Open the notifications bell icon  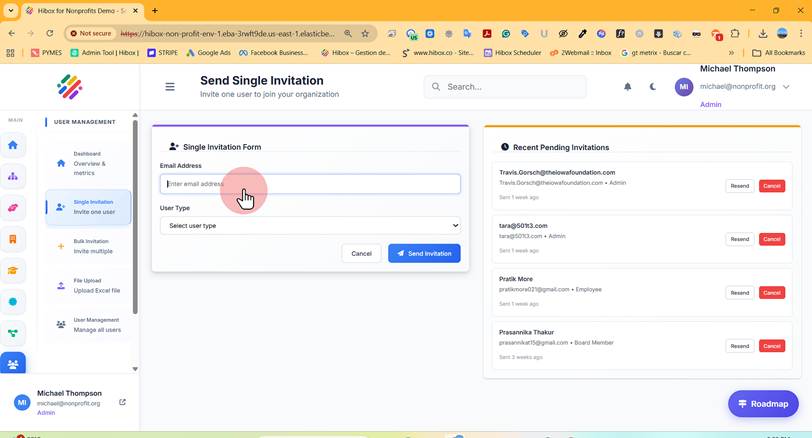click(627, 86)
